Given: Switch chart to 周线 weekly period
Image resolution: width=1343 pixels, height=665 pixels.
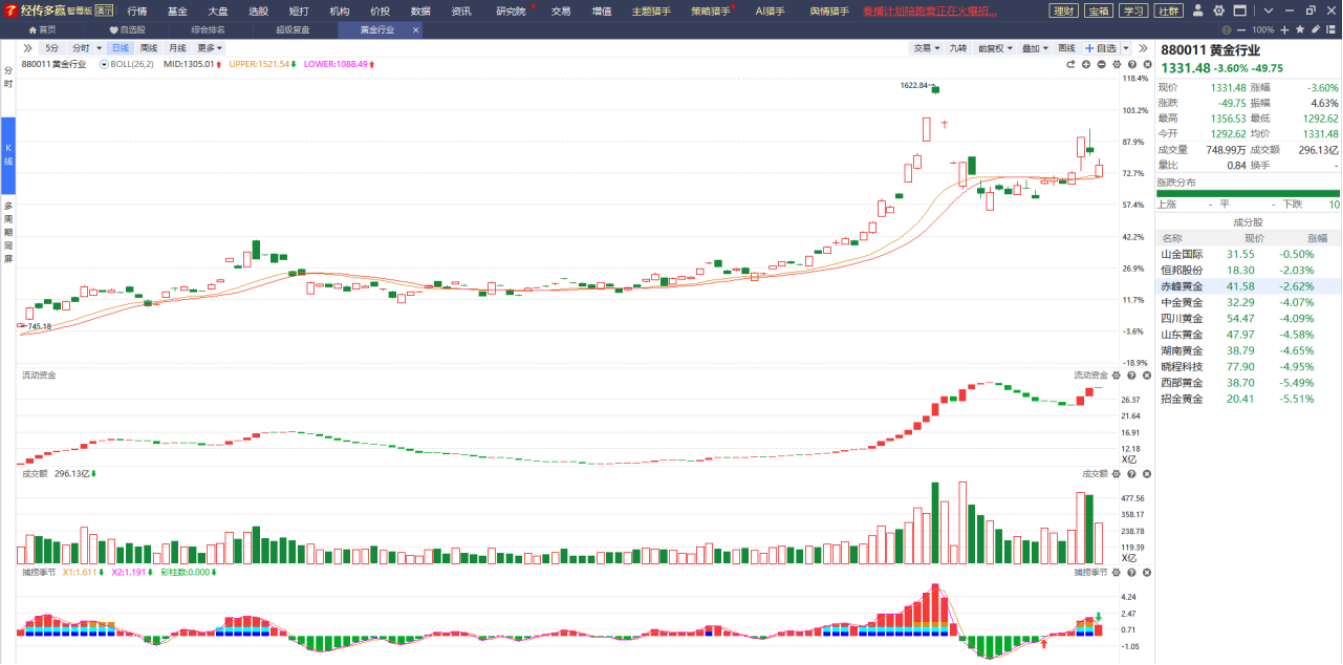Looking at the screenshot, I should (x=149, y=48).
